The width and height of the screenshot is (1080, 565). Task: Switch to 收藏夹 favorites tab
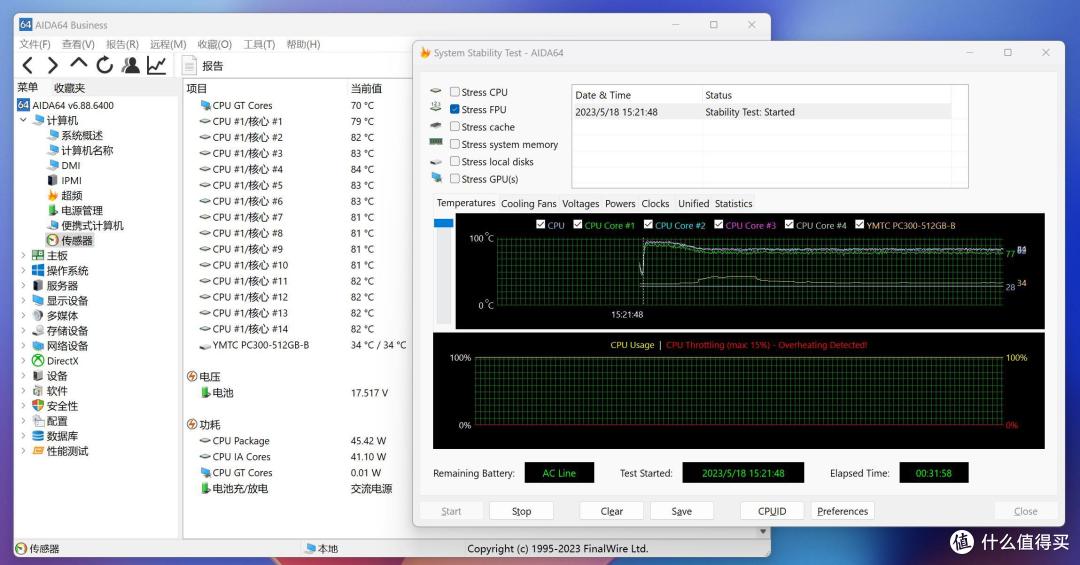click(x=70, y=88)
